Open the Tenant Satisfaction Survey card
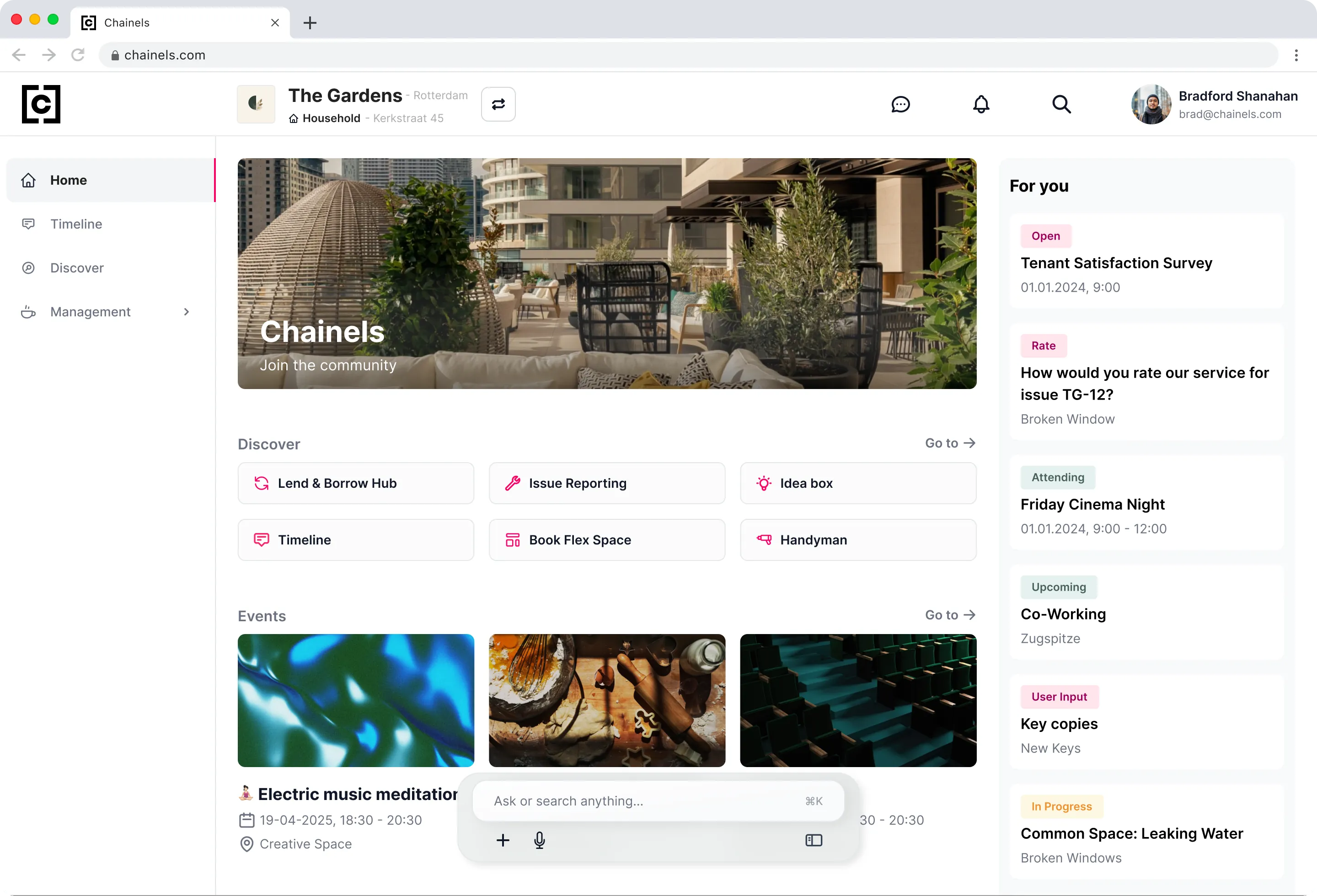Screen dimensions: 1317x896 pos(1146,261)
